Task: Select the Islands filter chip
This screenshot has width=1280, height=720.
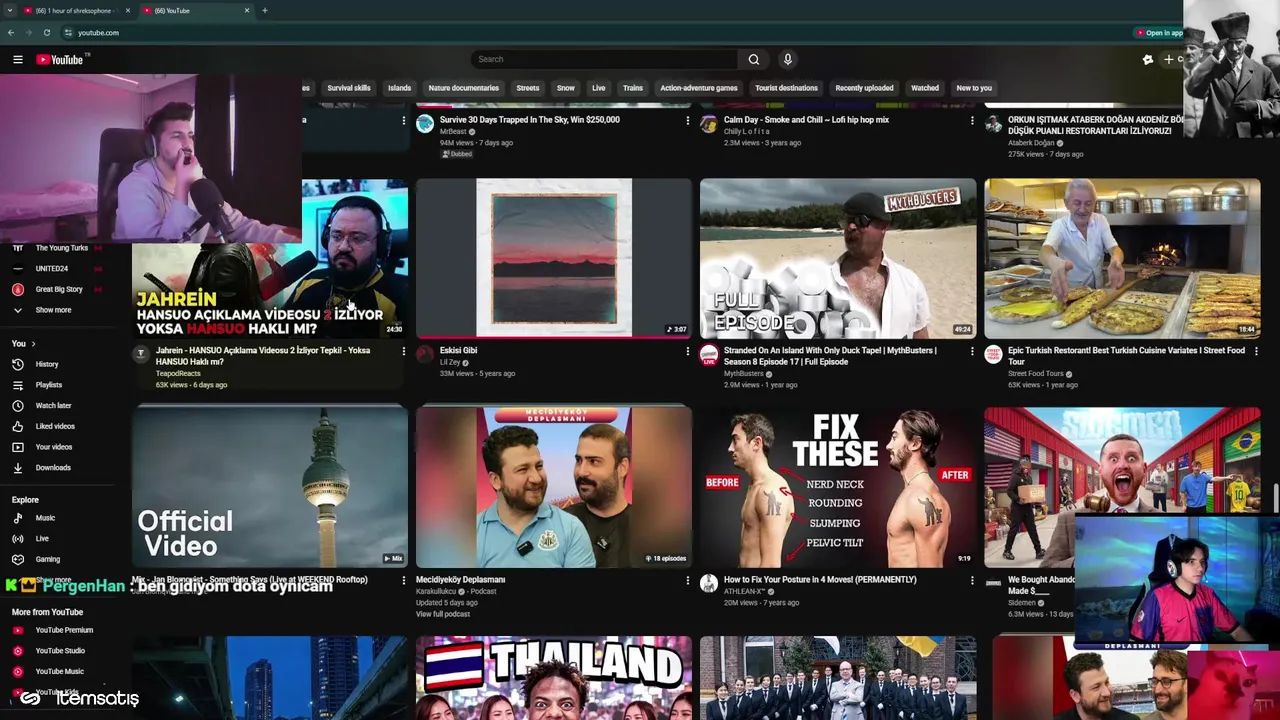Action: [399, 88]
